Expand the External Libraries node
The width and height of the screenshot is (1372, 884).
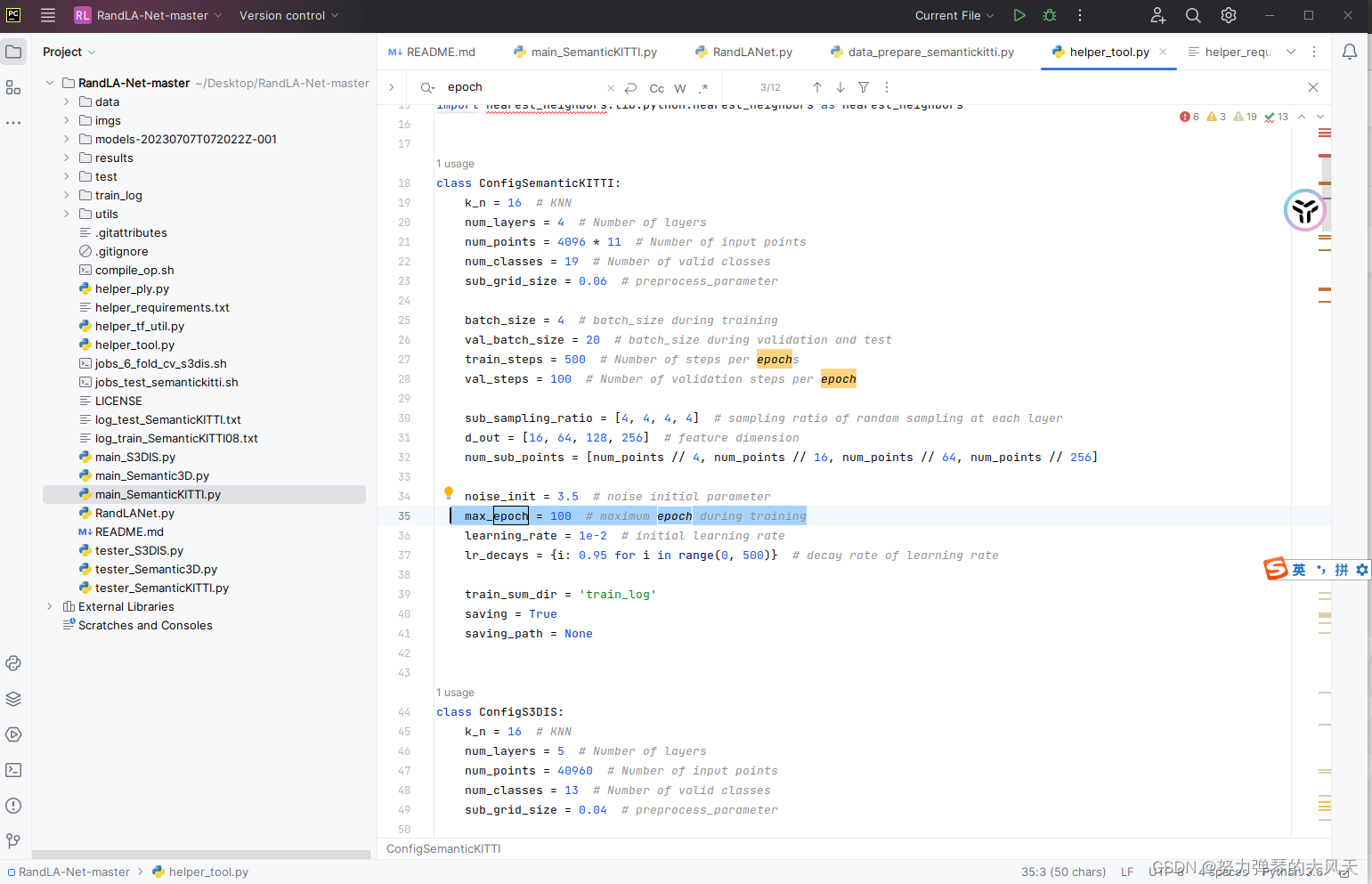coord(50,606)
